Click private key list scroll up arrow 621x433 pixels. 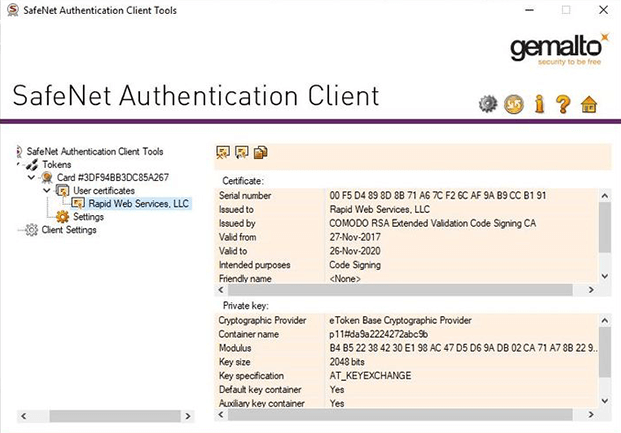[605, 320]
